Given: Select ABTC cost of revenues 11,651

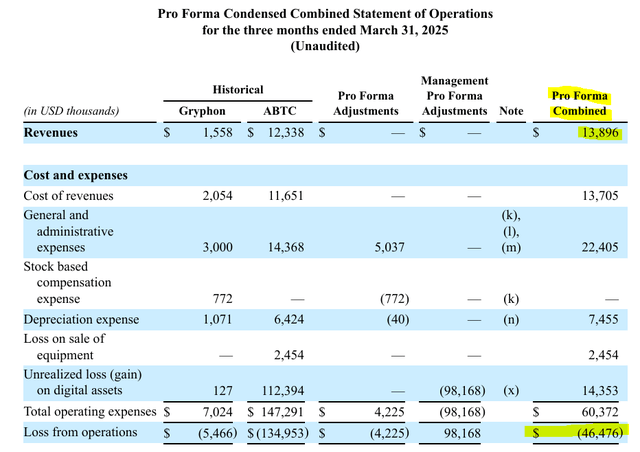Looking at the screenshot, I should pyautogui.click(x=286, y=196).
